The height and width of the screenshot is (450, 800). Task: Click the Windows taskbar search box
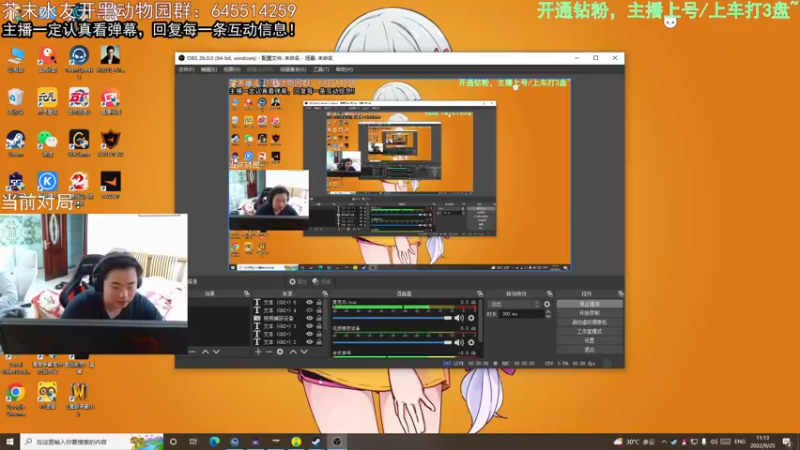click(x=92, y=441)
